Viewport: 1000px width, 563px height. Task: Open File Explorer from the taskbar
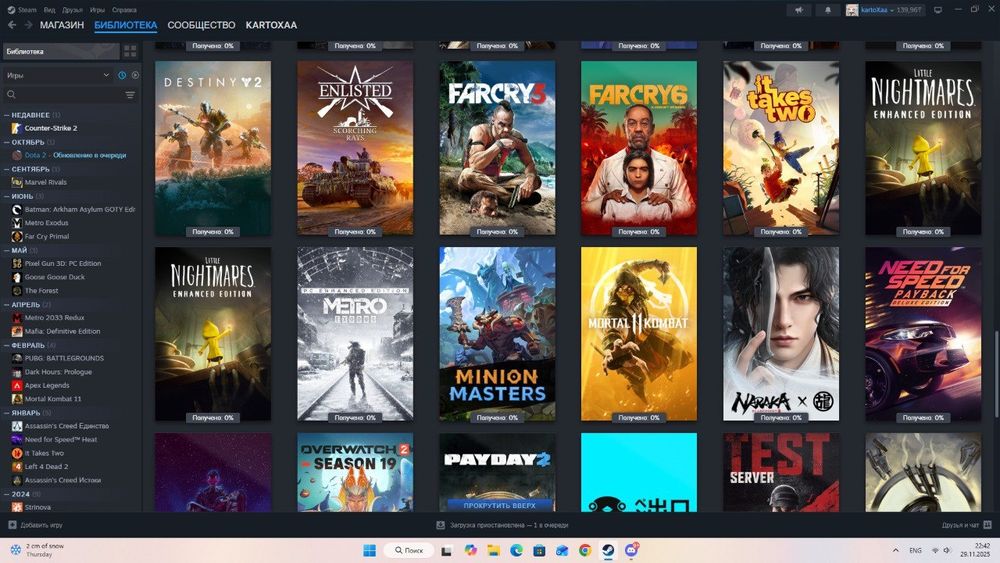(494, 550)
